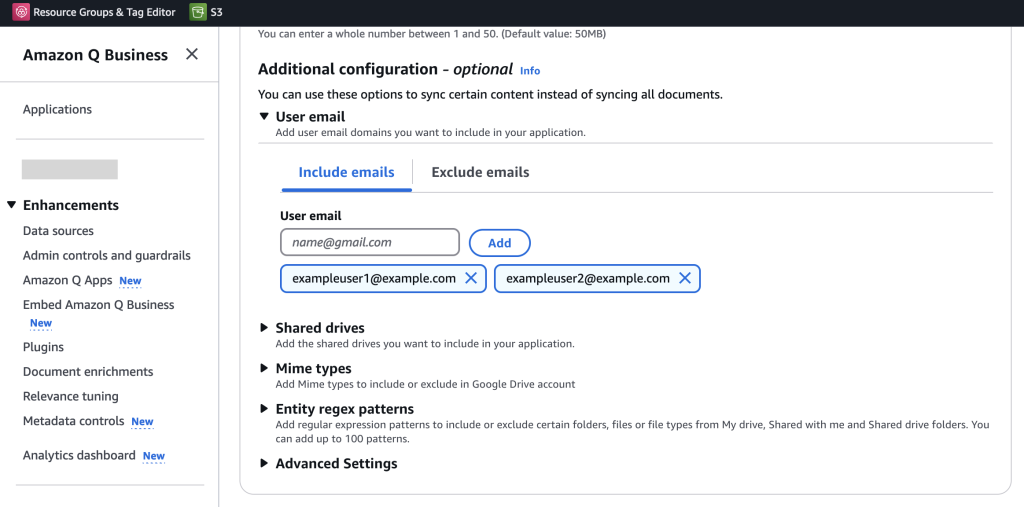Open Plugins in the sidebar
This screenshot has width=1024, height=507.
[43, 347]
